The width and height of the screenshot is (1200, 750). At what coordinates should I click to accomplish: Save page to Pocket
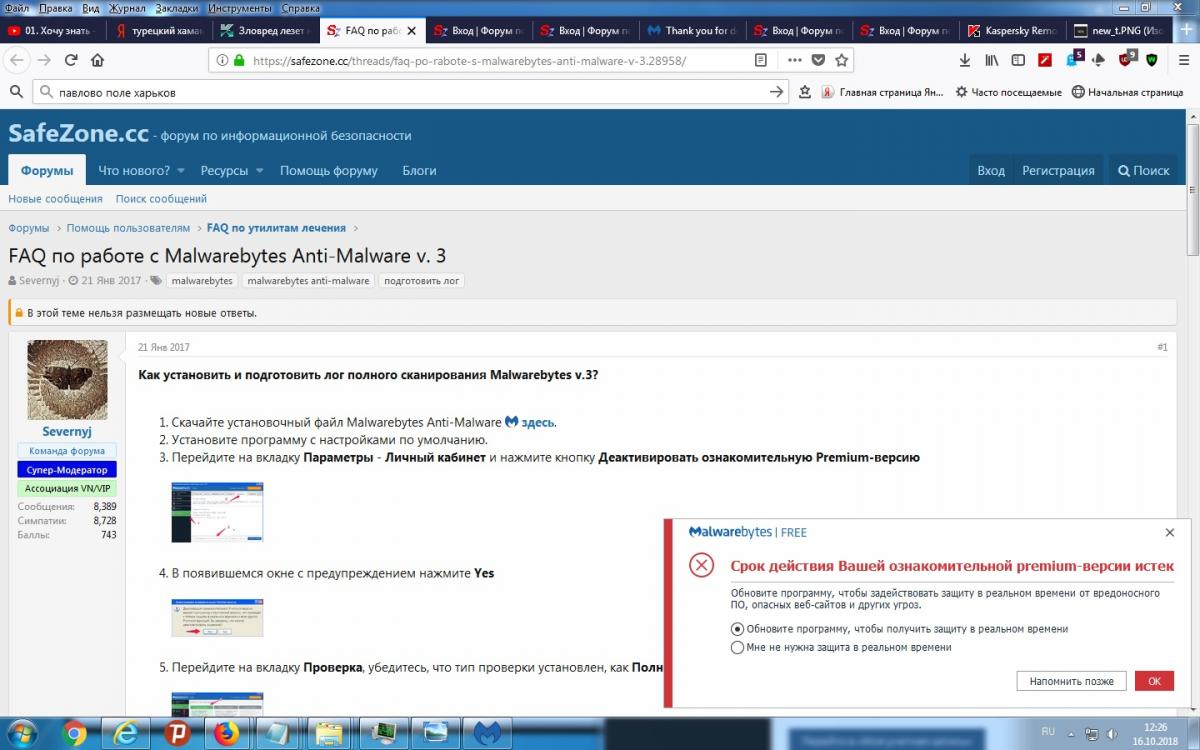(x=818, y=60)
